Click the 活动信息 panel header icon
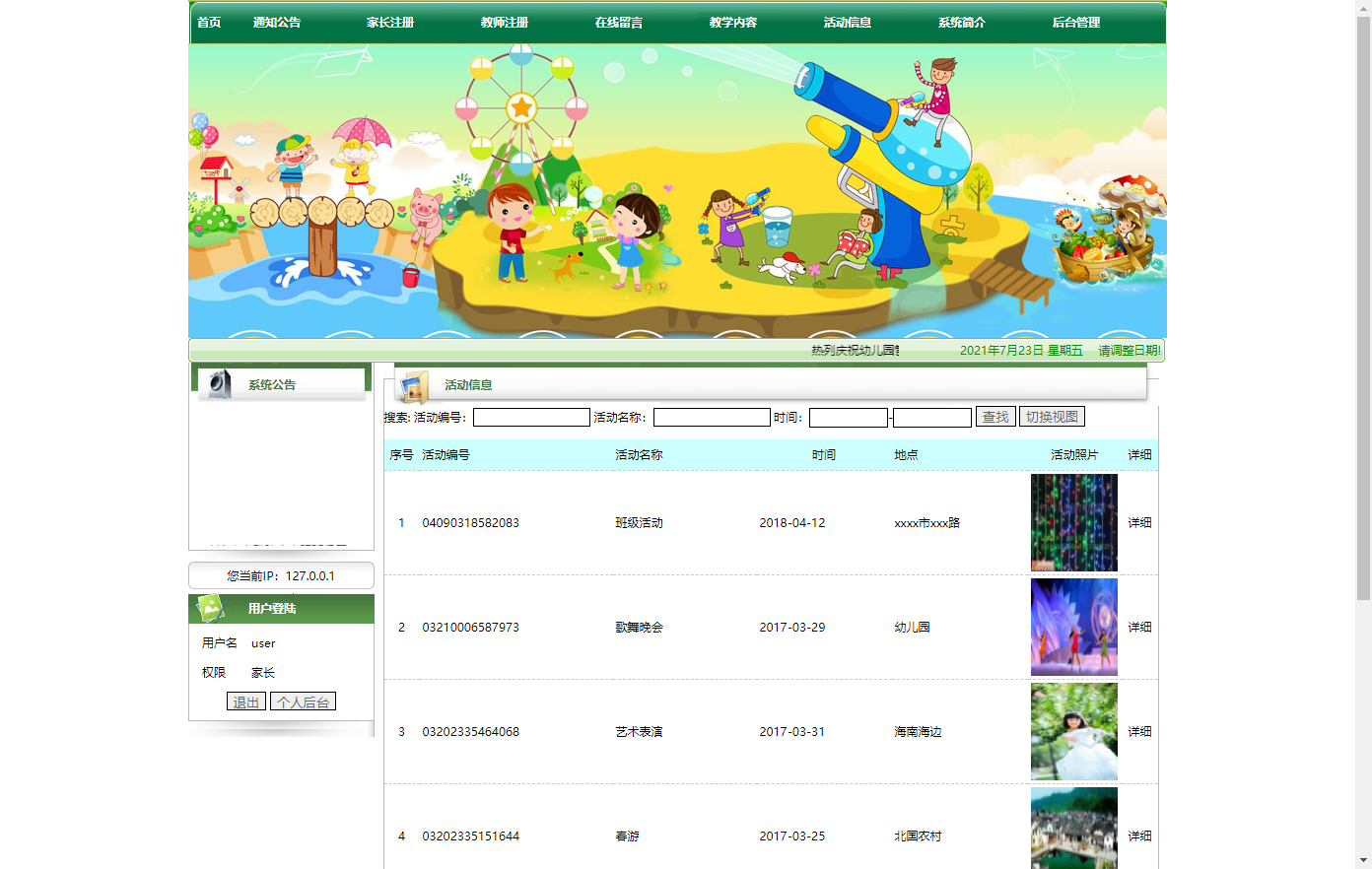 pyautogui.click(x=415, y=385)
